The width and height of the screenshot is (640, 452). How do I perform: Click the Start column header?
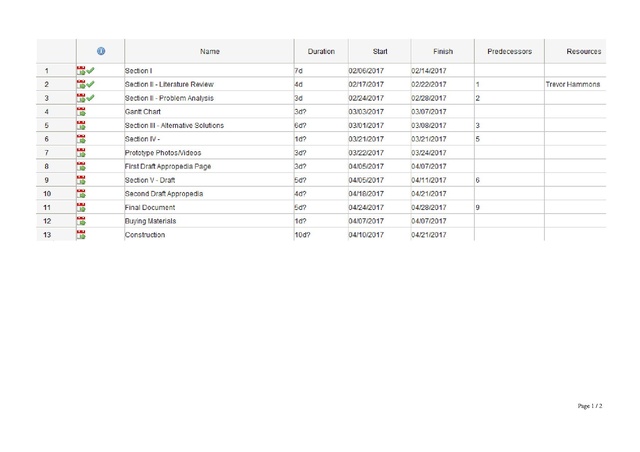coord(380,51)
